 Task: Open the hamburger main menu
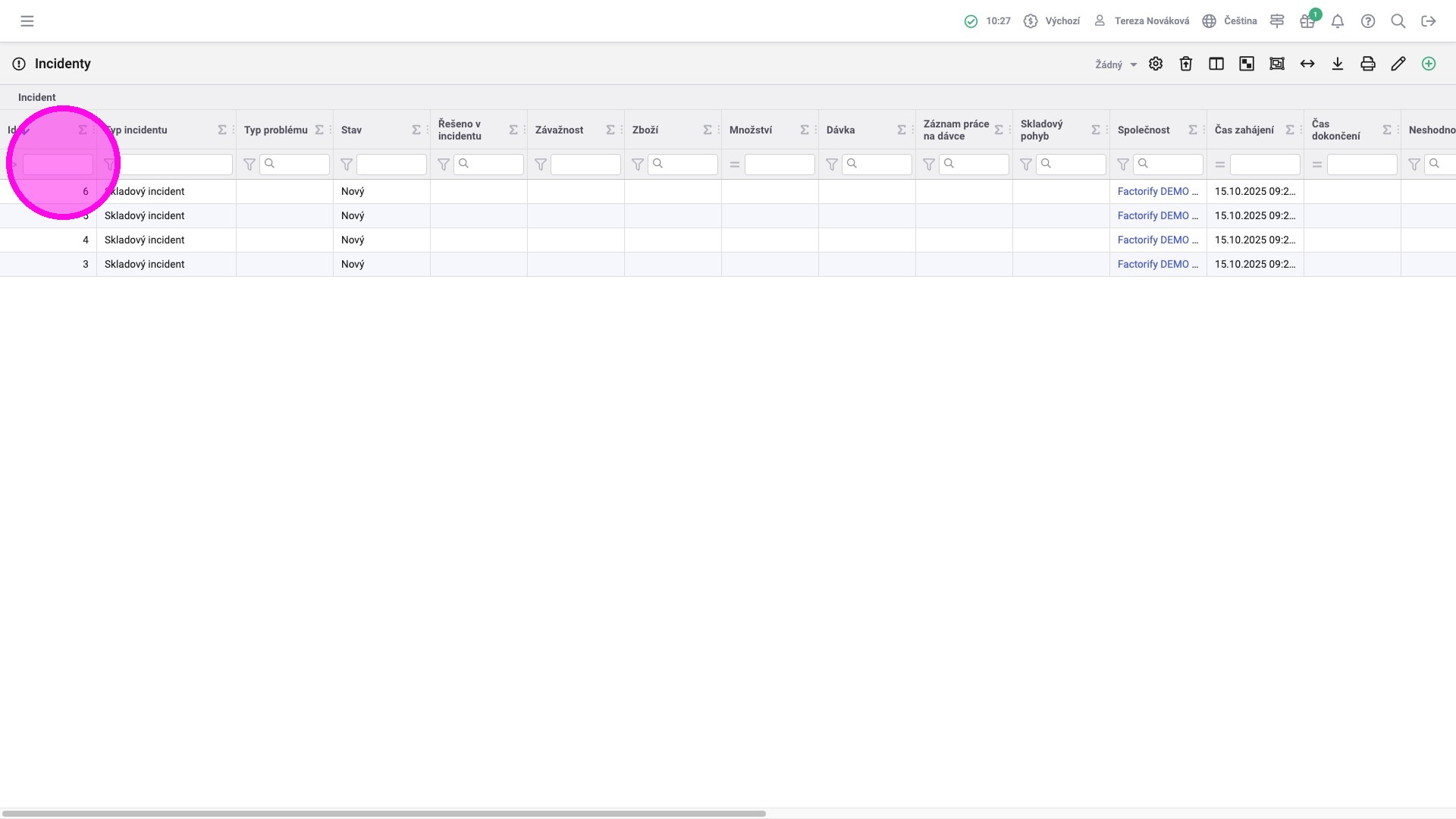(27, 21)
